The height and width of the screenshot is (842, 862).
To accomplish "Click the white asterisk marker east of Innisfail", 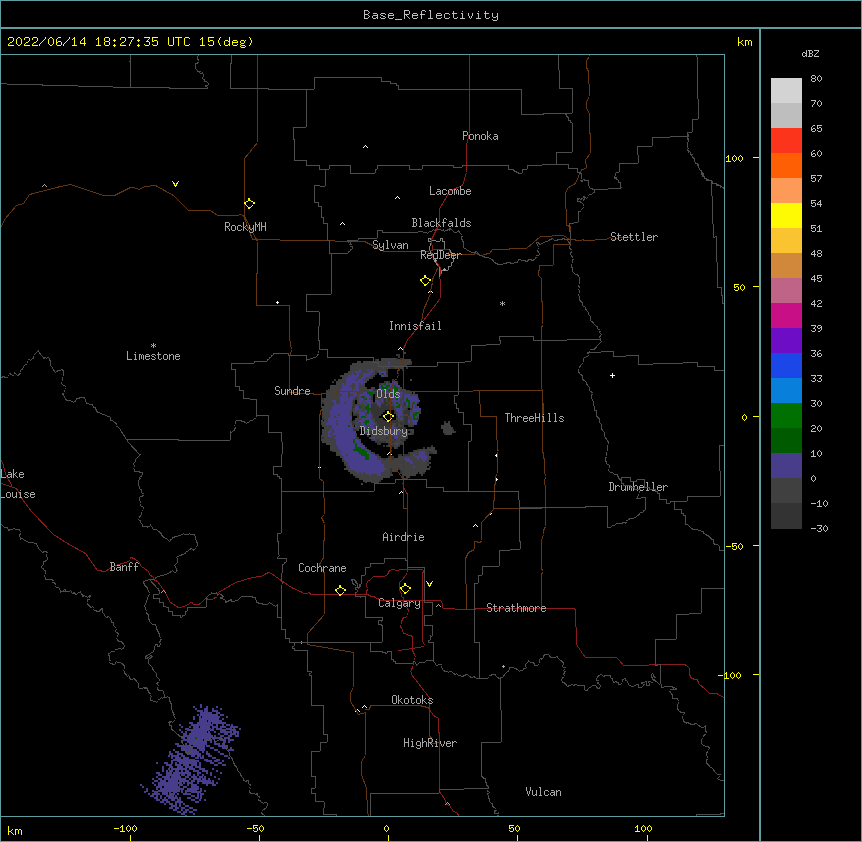I will (502, 304).
